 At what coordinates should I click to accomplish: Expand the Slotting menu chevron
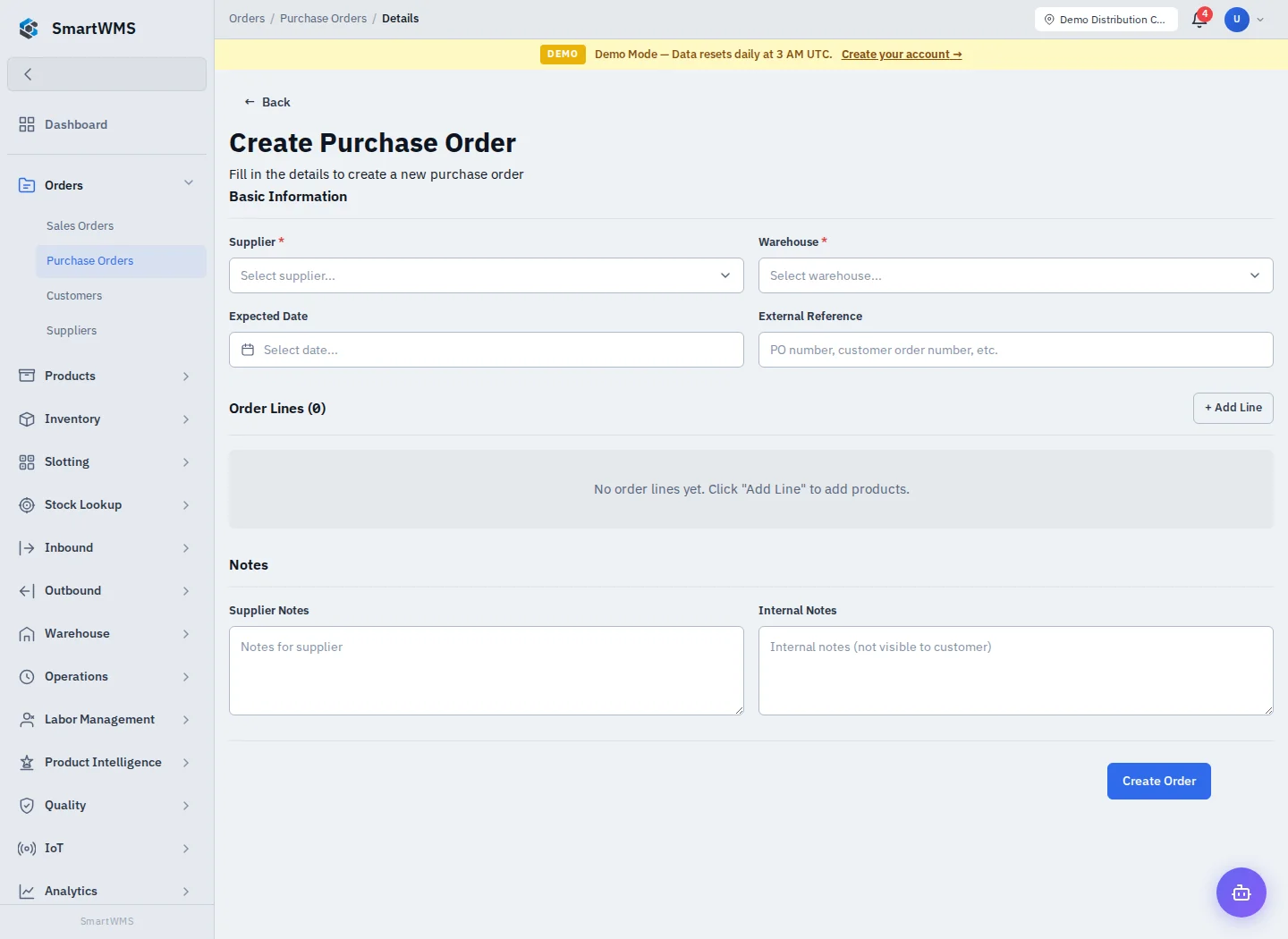[186, 462]
